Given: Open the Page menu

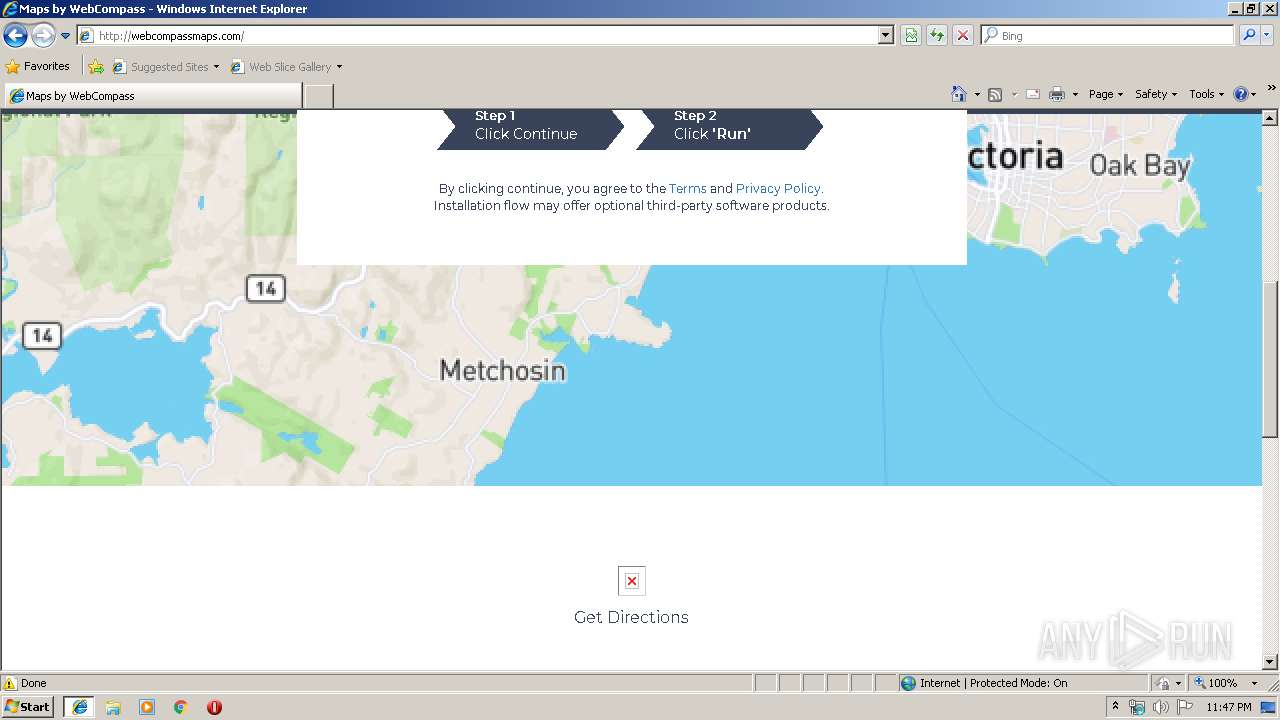Looking at the screenshot, I should click(x=1105, y=94).
